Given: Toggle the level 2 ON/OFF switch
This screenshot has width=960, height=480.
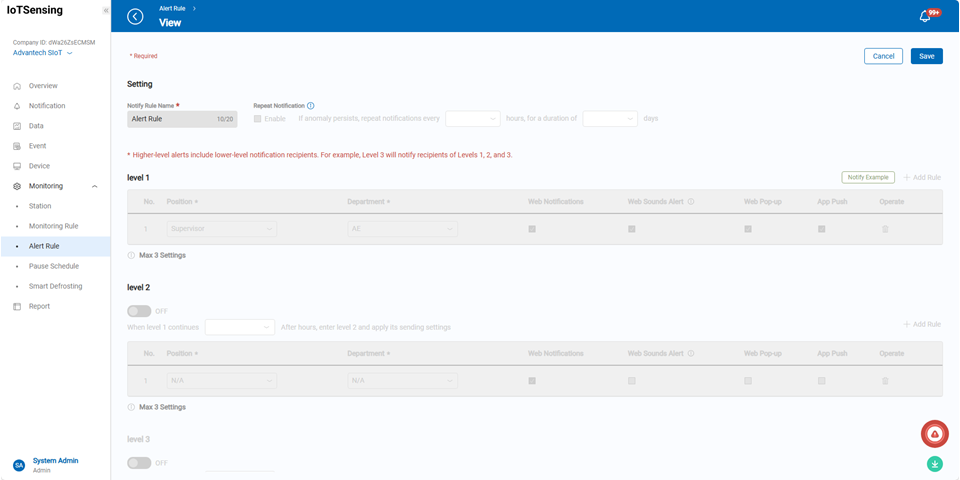Looking at the screenshot, I should coord(139,311).
